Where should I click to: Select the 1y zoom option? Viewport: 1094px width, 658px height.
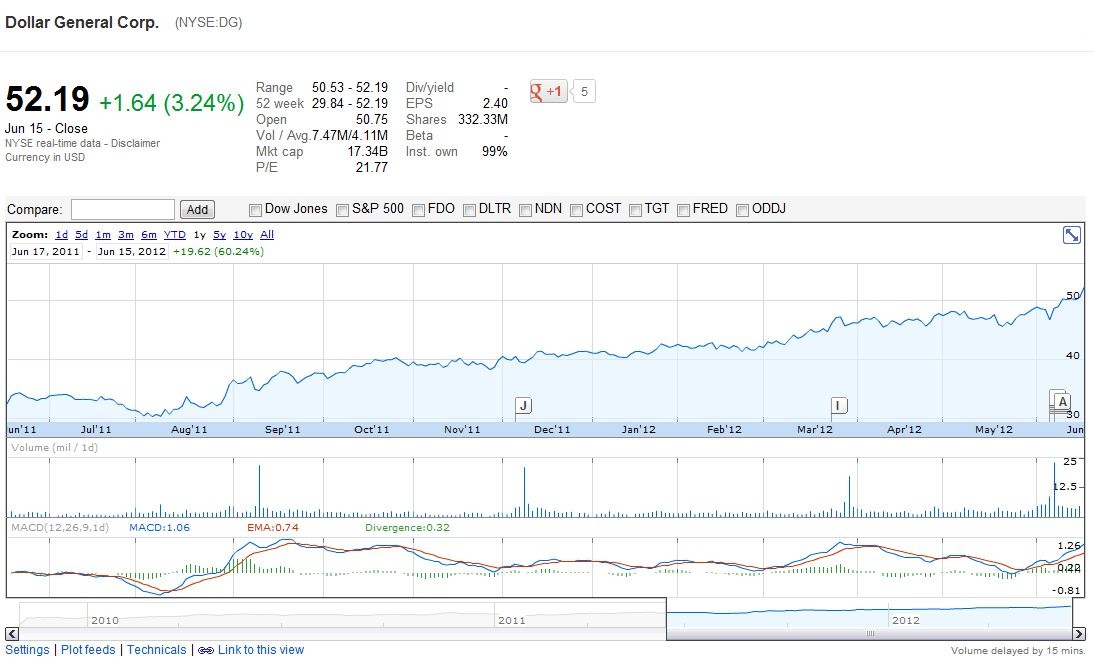[200, 235]
